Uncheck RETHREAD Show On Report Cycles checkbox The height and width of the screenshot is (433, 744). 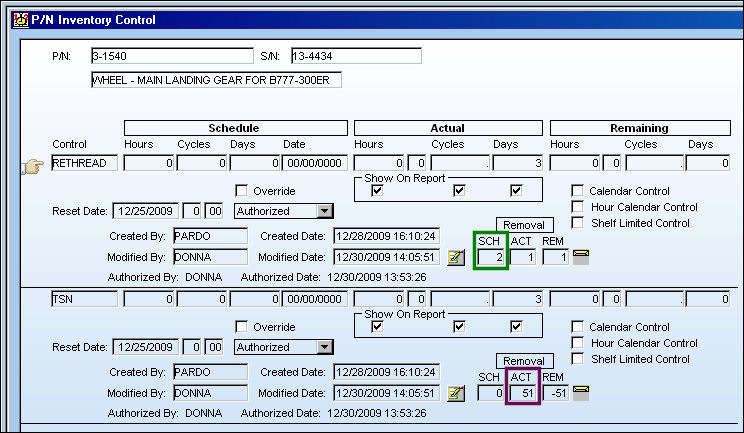pos(459,191)
